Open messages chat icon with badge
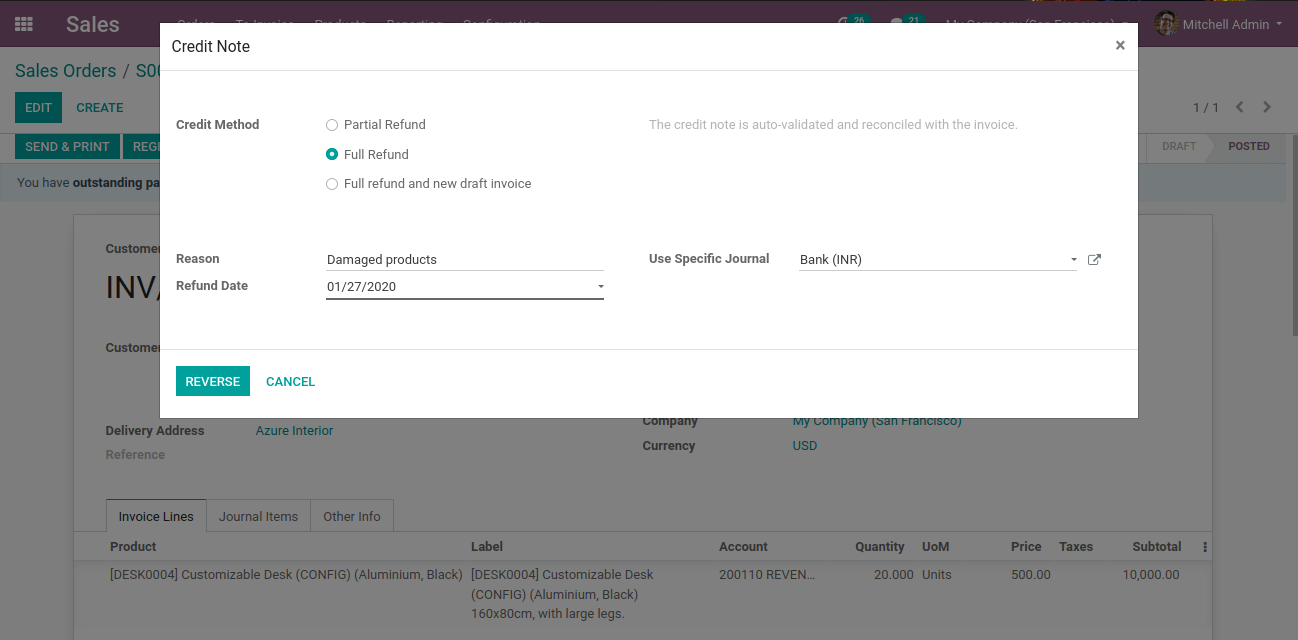This screenshot has width=1298, height=640. 907,23
